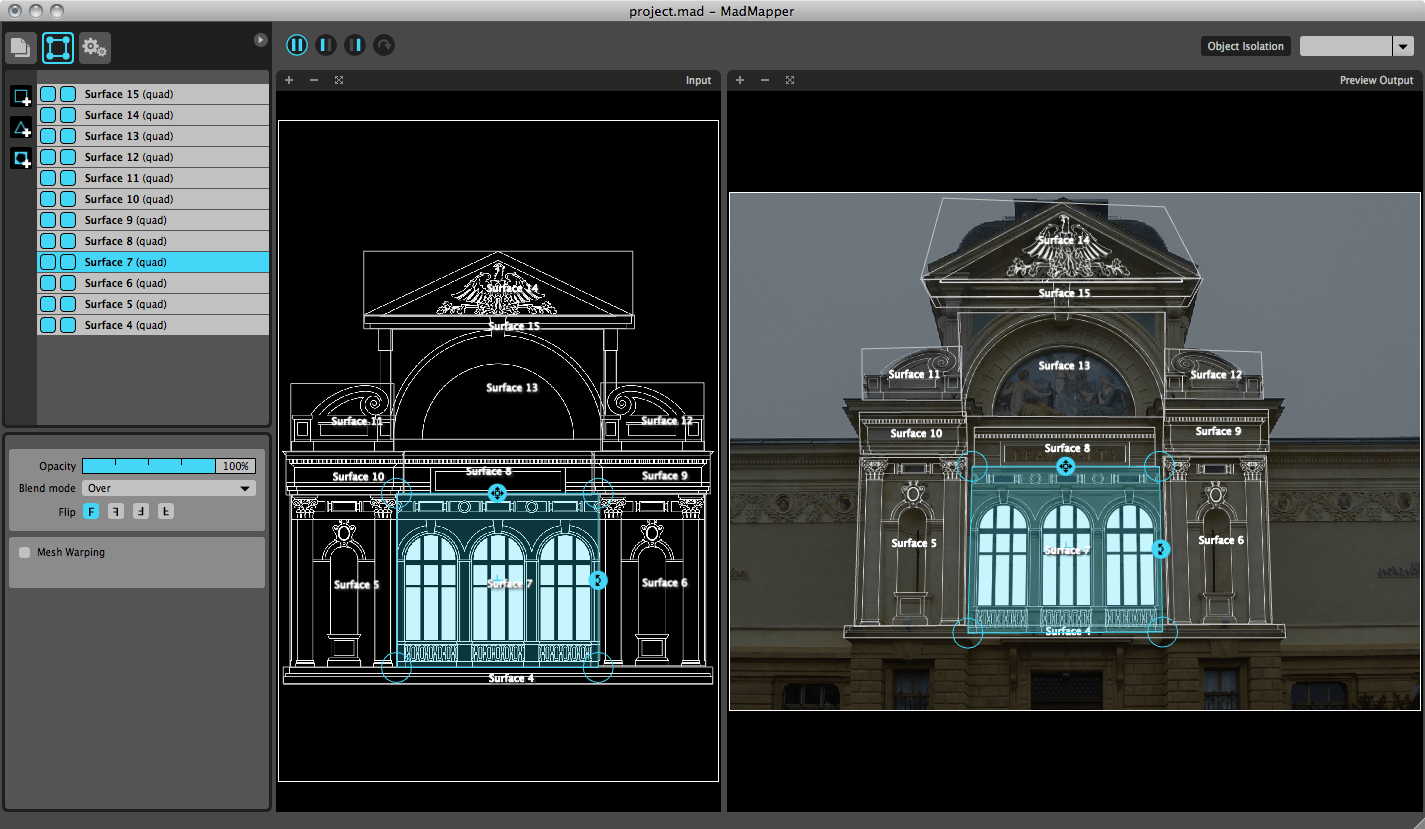Zoom in on the Input view
Image resolution: width=1425 pixels, height=829 pixels.
(289, 80)
